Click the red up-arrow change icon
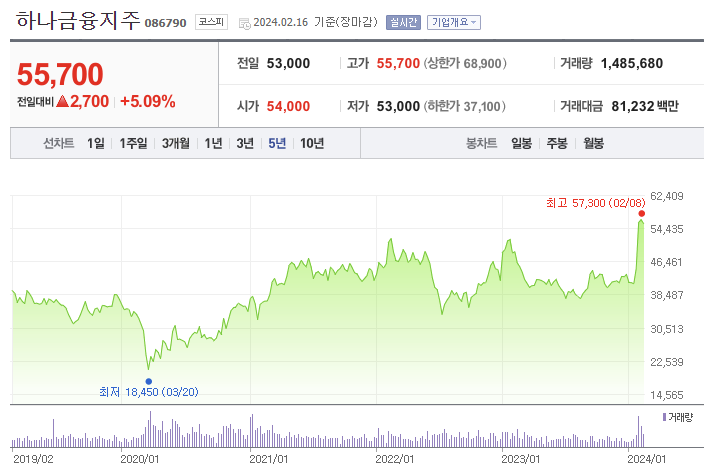The image size is (704, 472). pos(62,101)
